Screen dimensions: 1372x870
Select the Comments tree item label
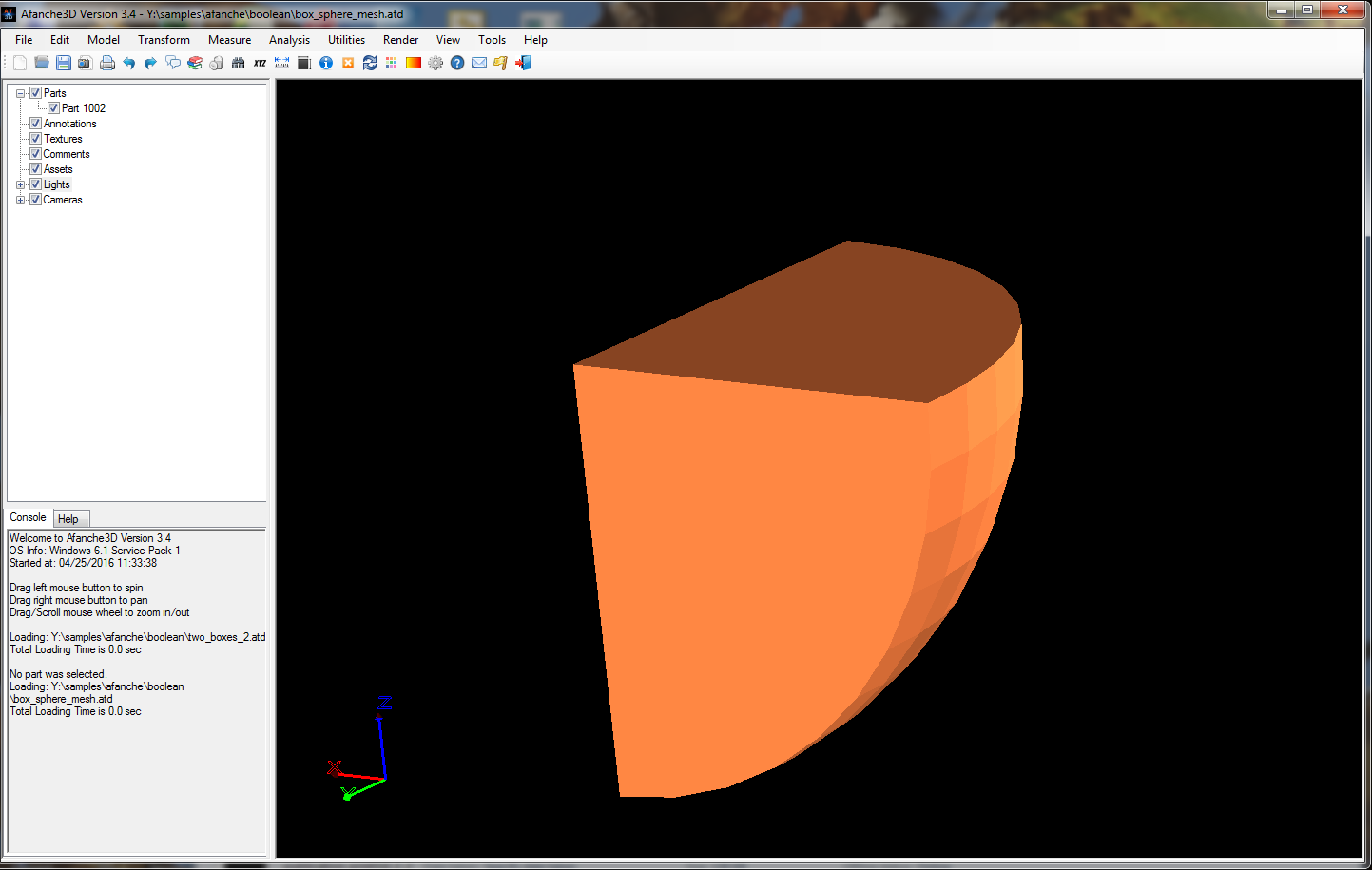67,154
